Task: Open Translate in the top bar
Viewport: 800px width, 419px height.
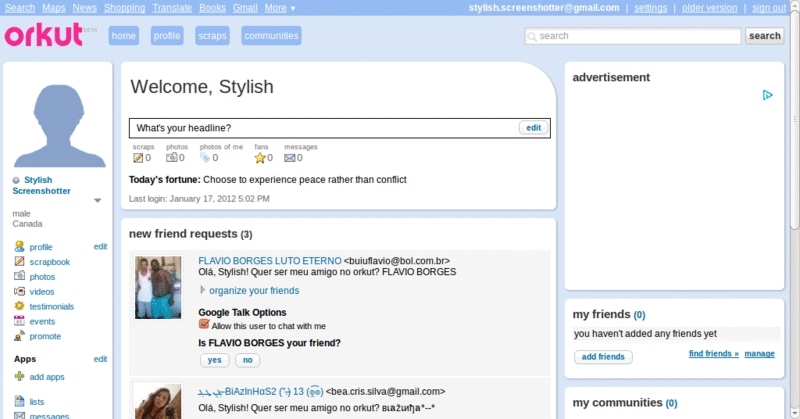Action: [172, 8]
